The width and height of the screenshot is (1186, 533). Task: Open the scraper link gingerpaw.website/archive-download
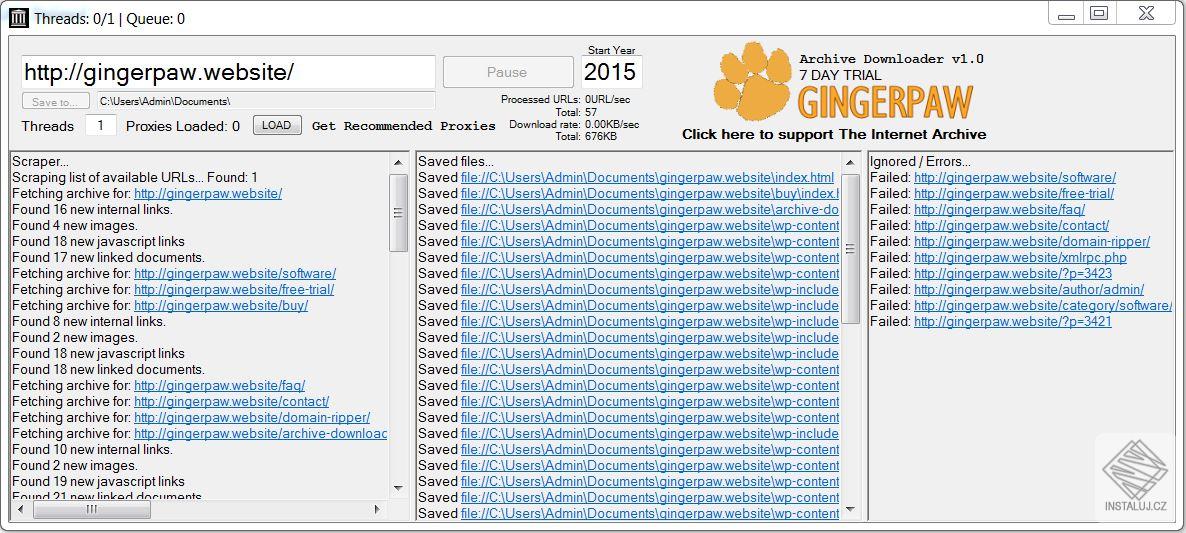(261, 433)
